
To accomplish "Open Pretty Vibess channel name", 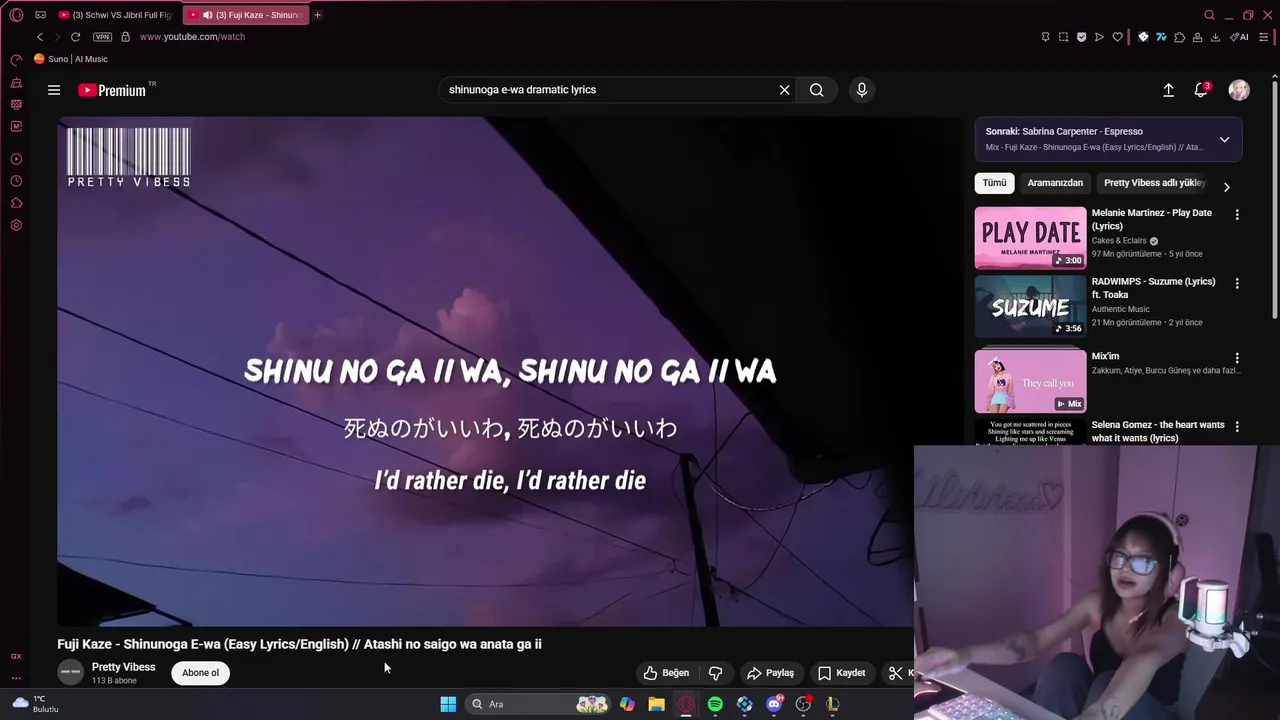I will [123, 667].
